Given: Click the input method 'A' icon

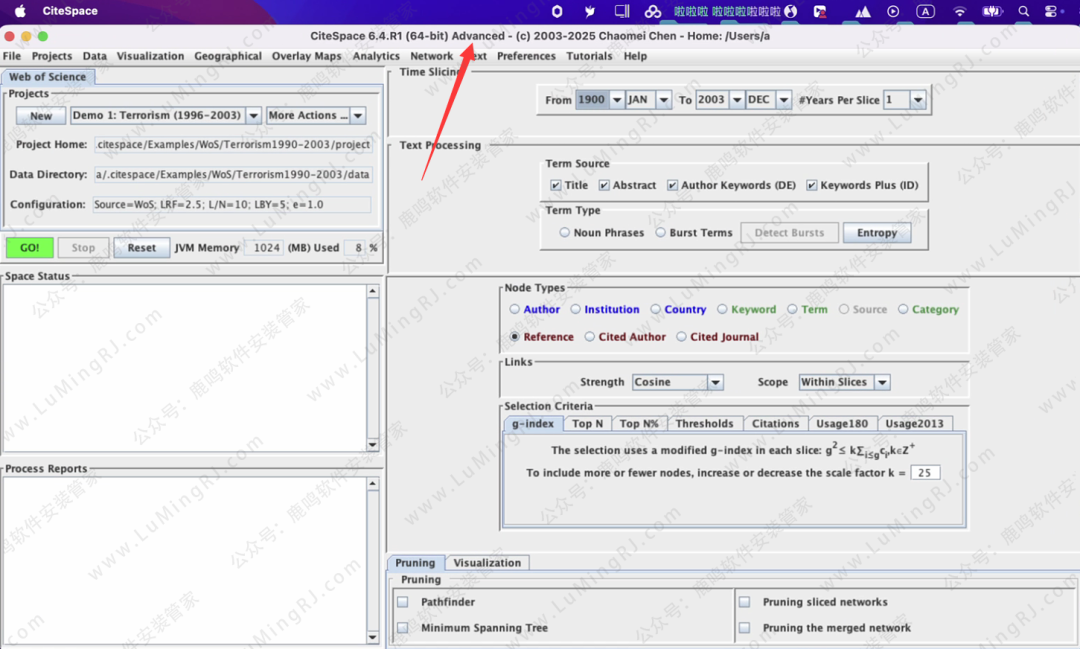Looking at the screenshot, I should [x=926, y=11].
